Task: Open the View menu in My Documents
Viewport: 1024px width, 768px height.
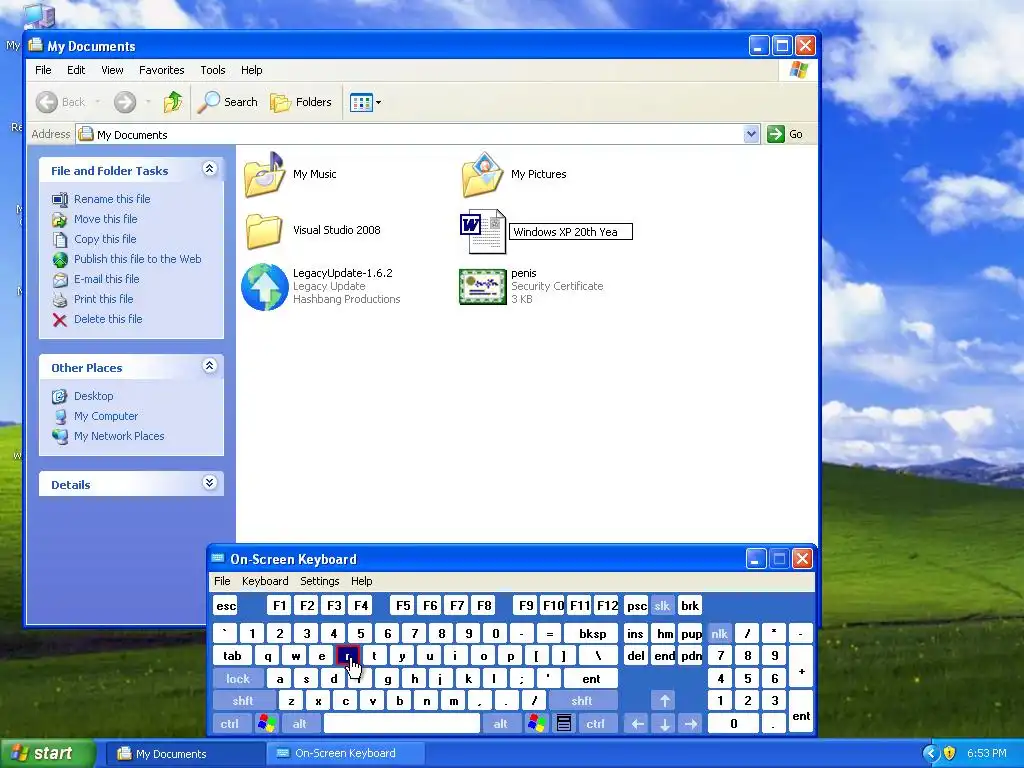Action: tap(112, 70)
